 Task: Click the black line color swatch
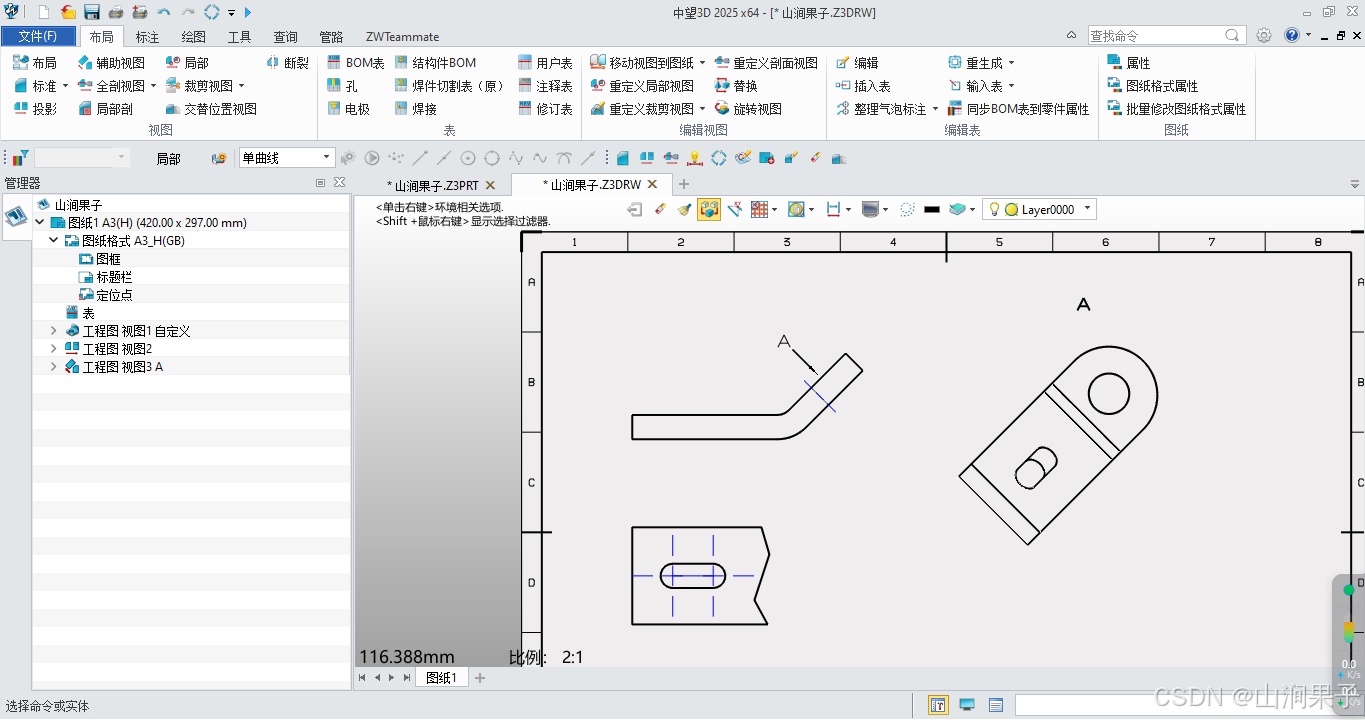pos(932,209)
